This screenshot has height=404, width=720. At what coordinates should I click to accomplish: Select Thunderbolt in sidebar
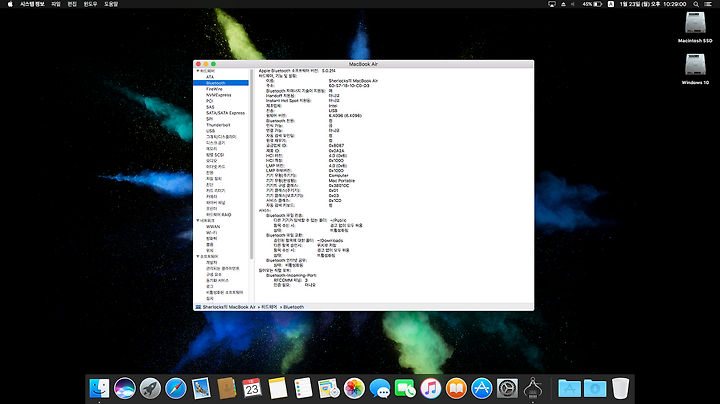(218, 125)
